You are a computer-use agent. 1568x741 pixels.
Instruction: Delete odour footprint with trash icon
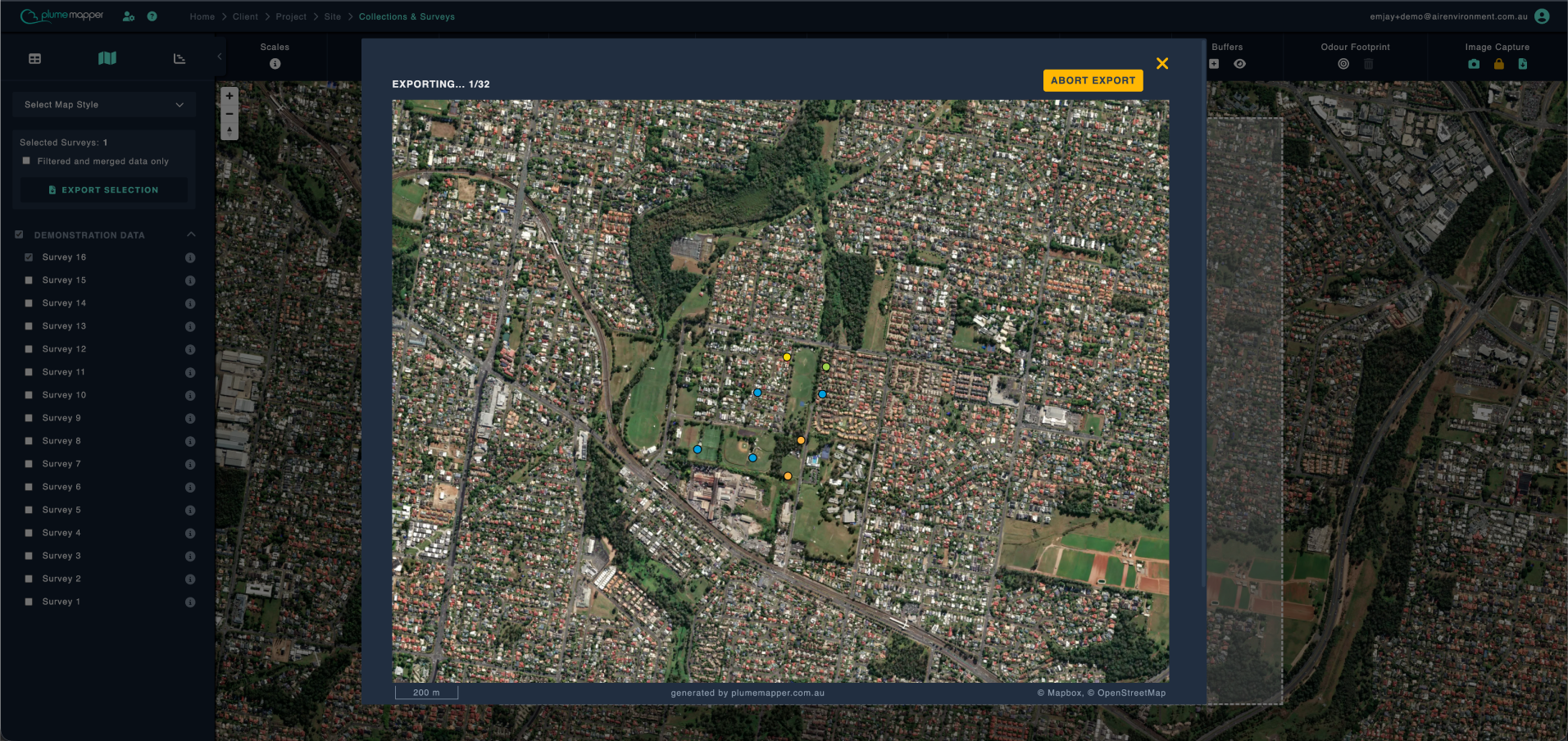click(1368, 64)
